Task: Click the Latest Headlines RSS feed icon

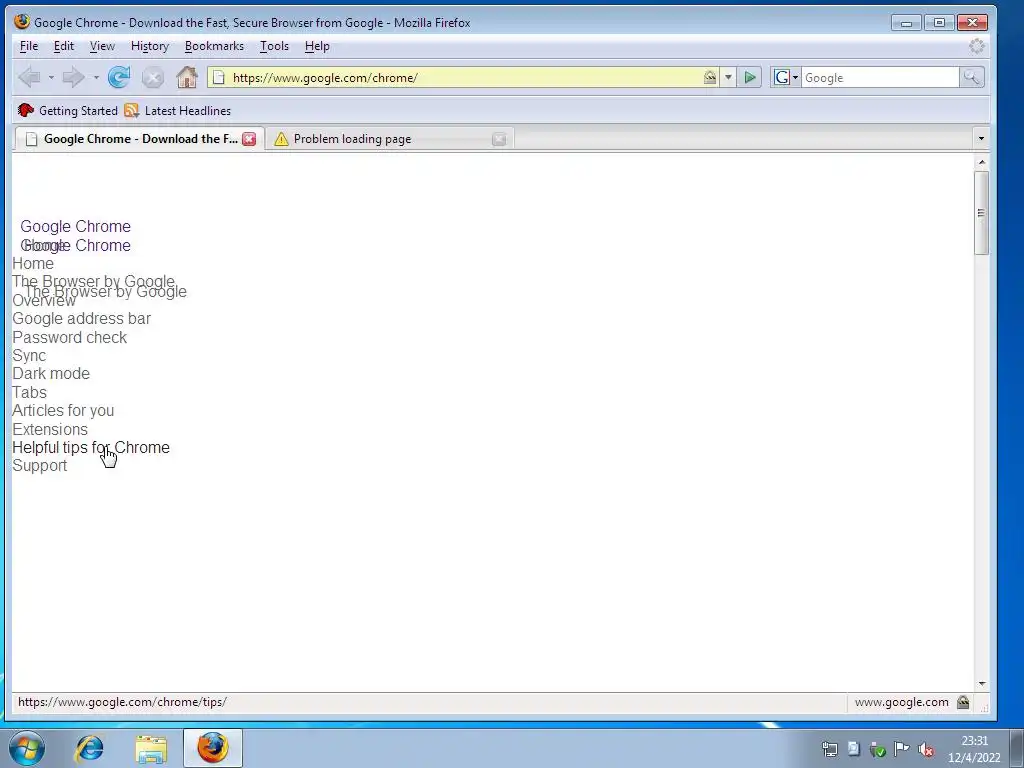Action: (132, 110)
